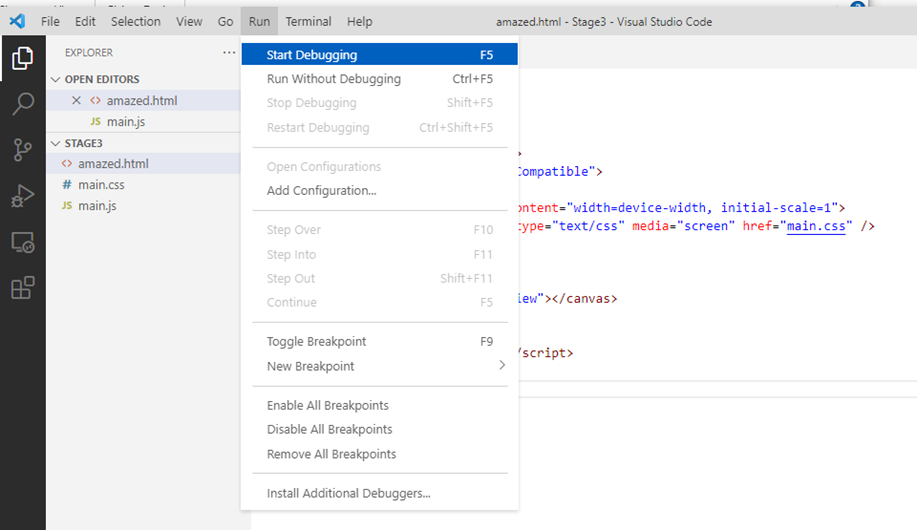The image size is (917, 530).
Task: Click JS icon of main.js in Open Editors
Action: 95,122
